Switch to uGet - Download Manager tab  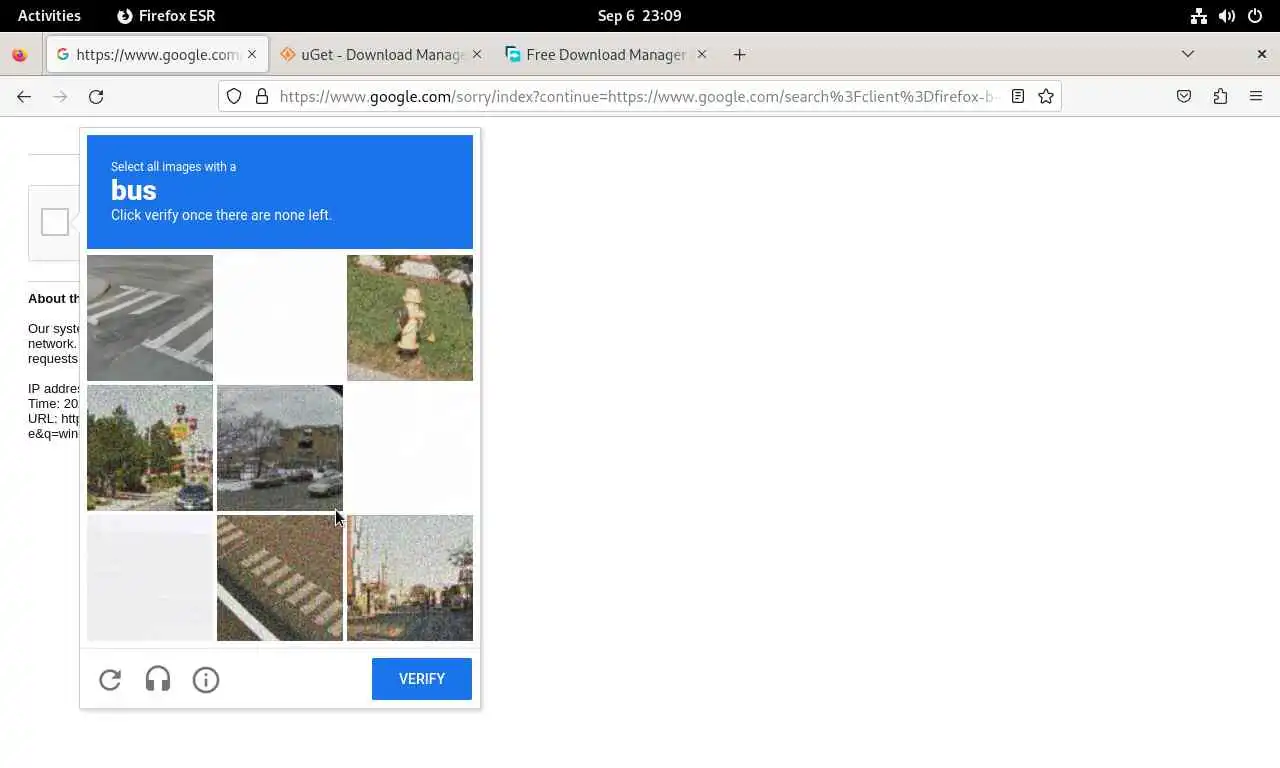[x=380, y=54]
